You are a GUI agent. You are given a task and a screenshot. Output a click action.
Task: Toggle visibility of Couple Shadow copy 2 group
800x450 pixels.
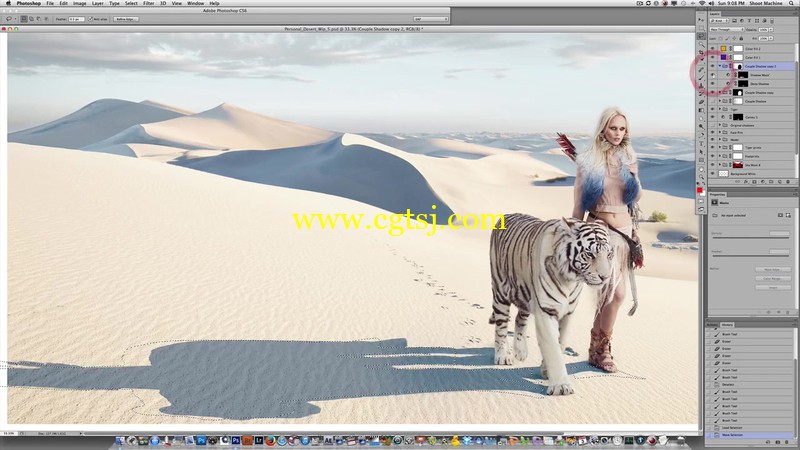(713, 66)
